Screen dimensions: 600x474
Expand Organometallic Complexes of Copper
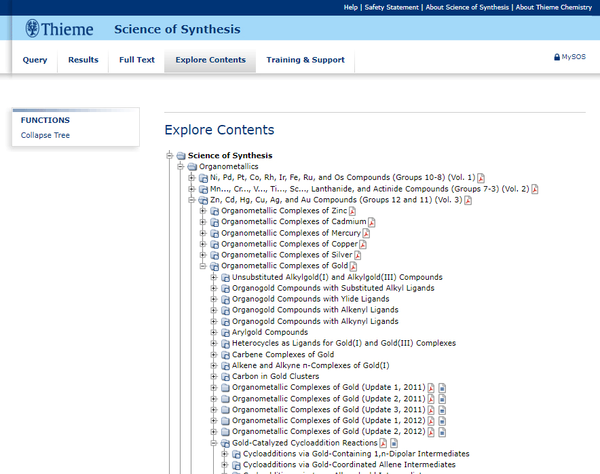pyautogui.click(x=203, y=244)
